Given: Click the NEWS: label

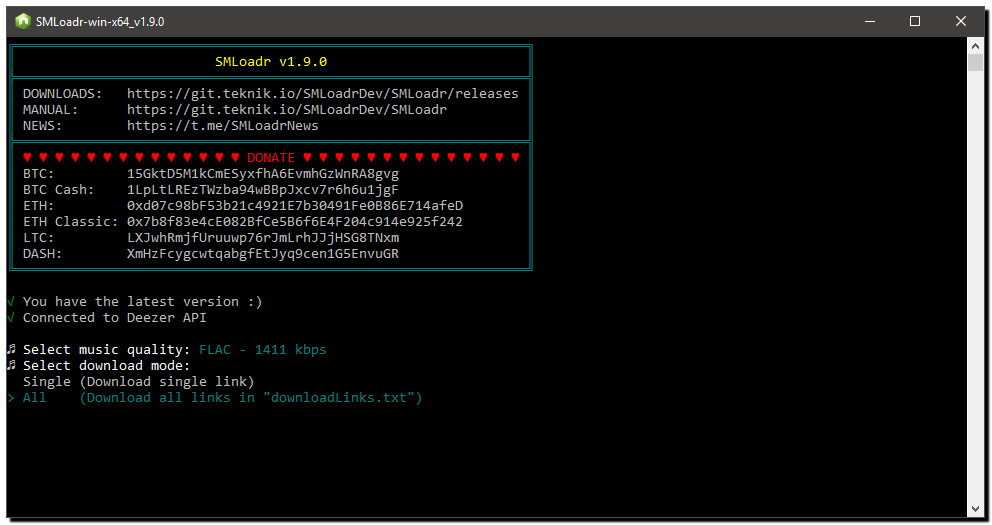Looking at the screenshot, I should tap(42, 126).
